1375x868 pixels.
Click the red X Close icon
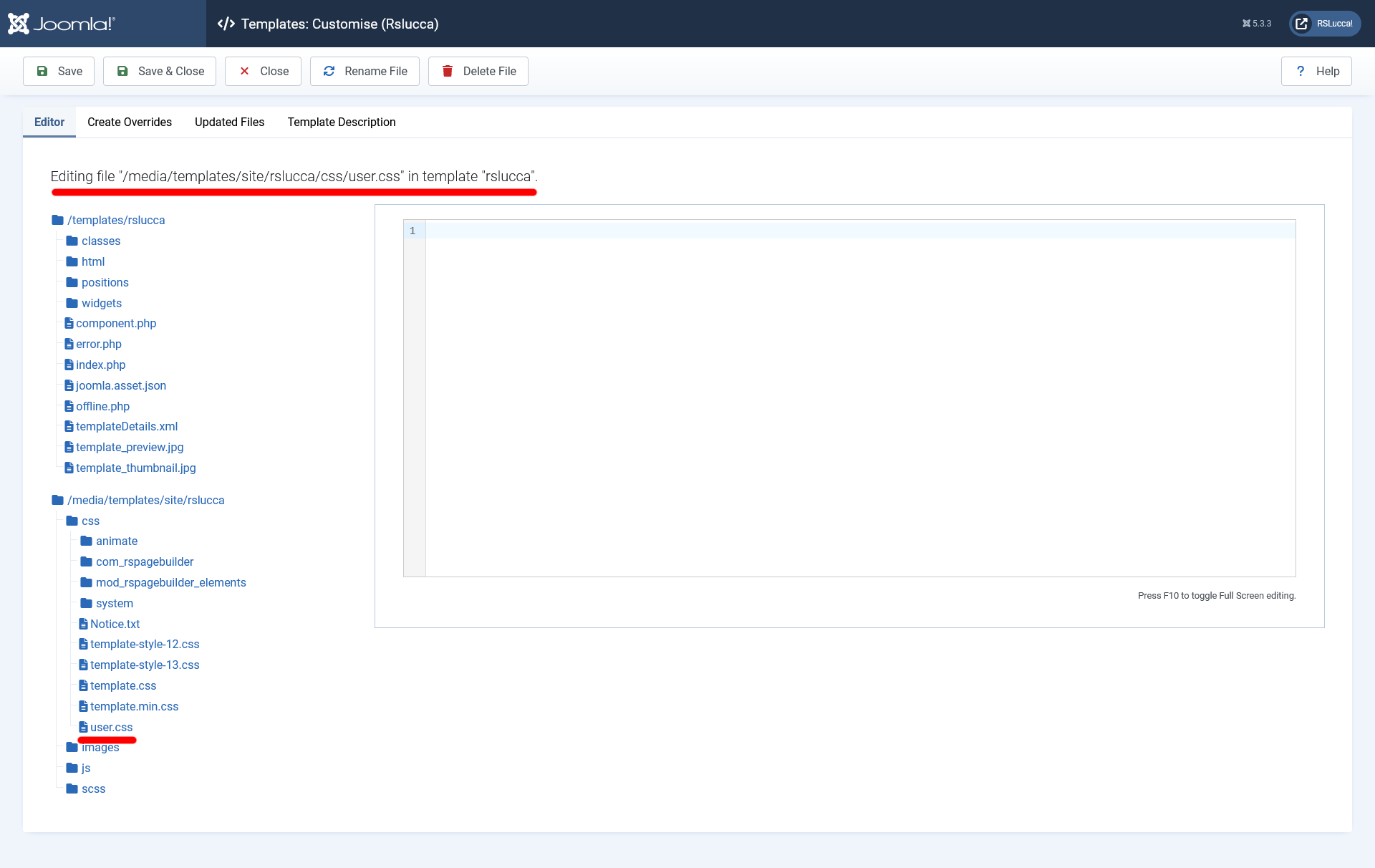coord(244,71)
